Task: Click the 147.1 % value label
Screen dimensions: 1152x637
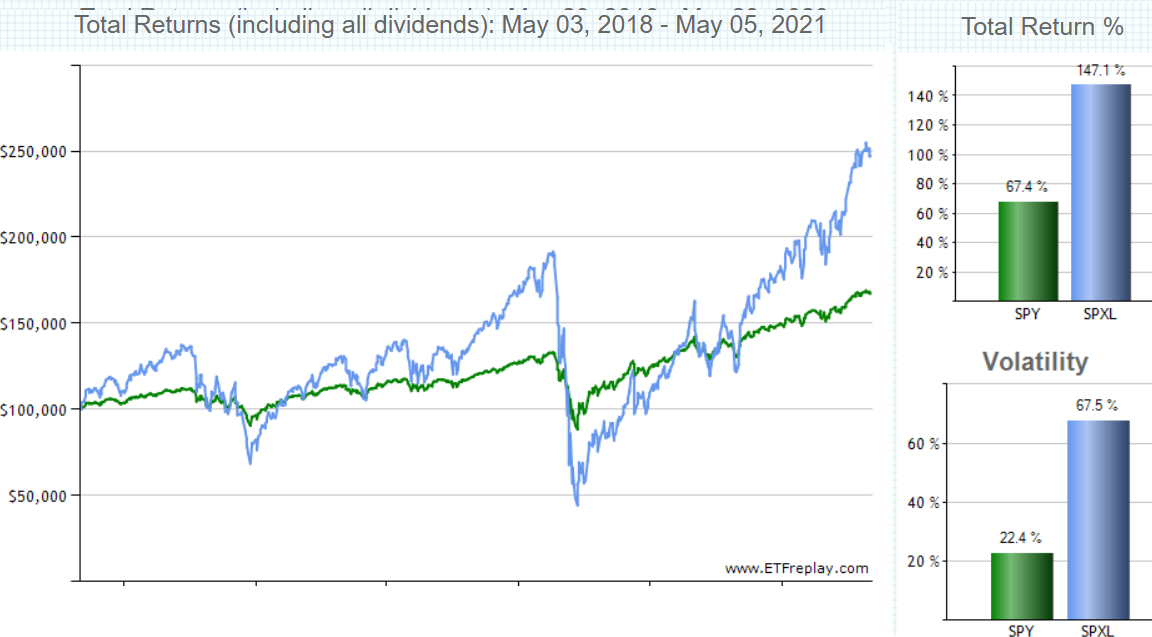Action: click(1101, 71)
